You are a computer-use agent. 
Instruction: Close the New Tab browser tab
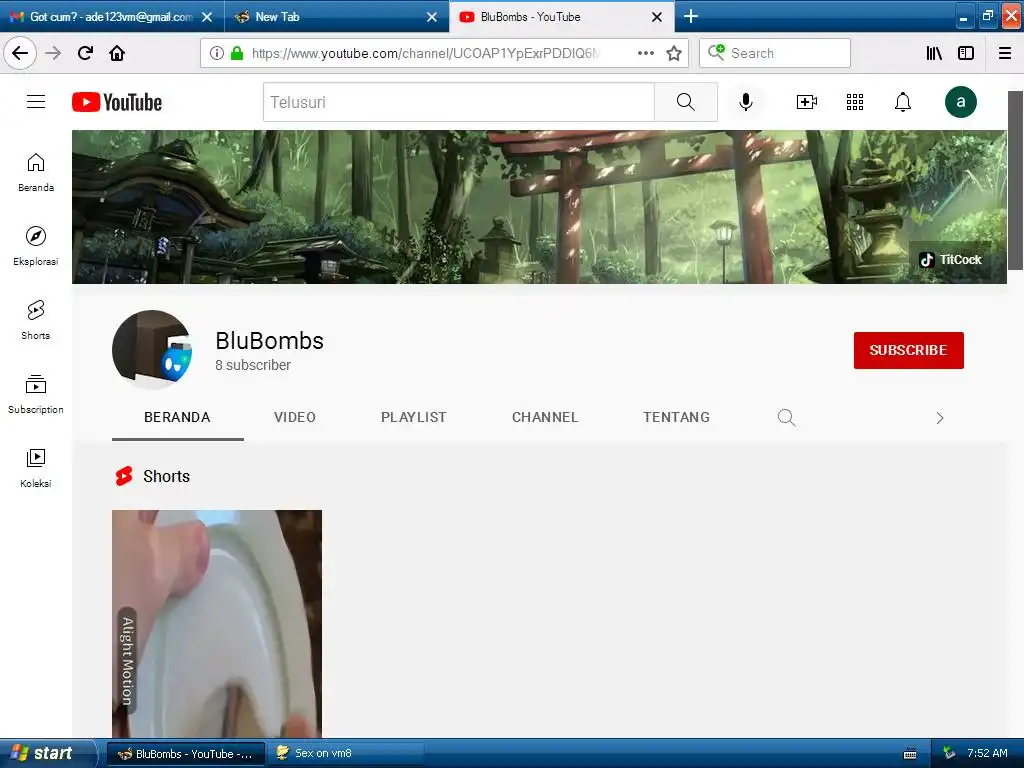tap(432, 17)
